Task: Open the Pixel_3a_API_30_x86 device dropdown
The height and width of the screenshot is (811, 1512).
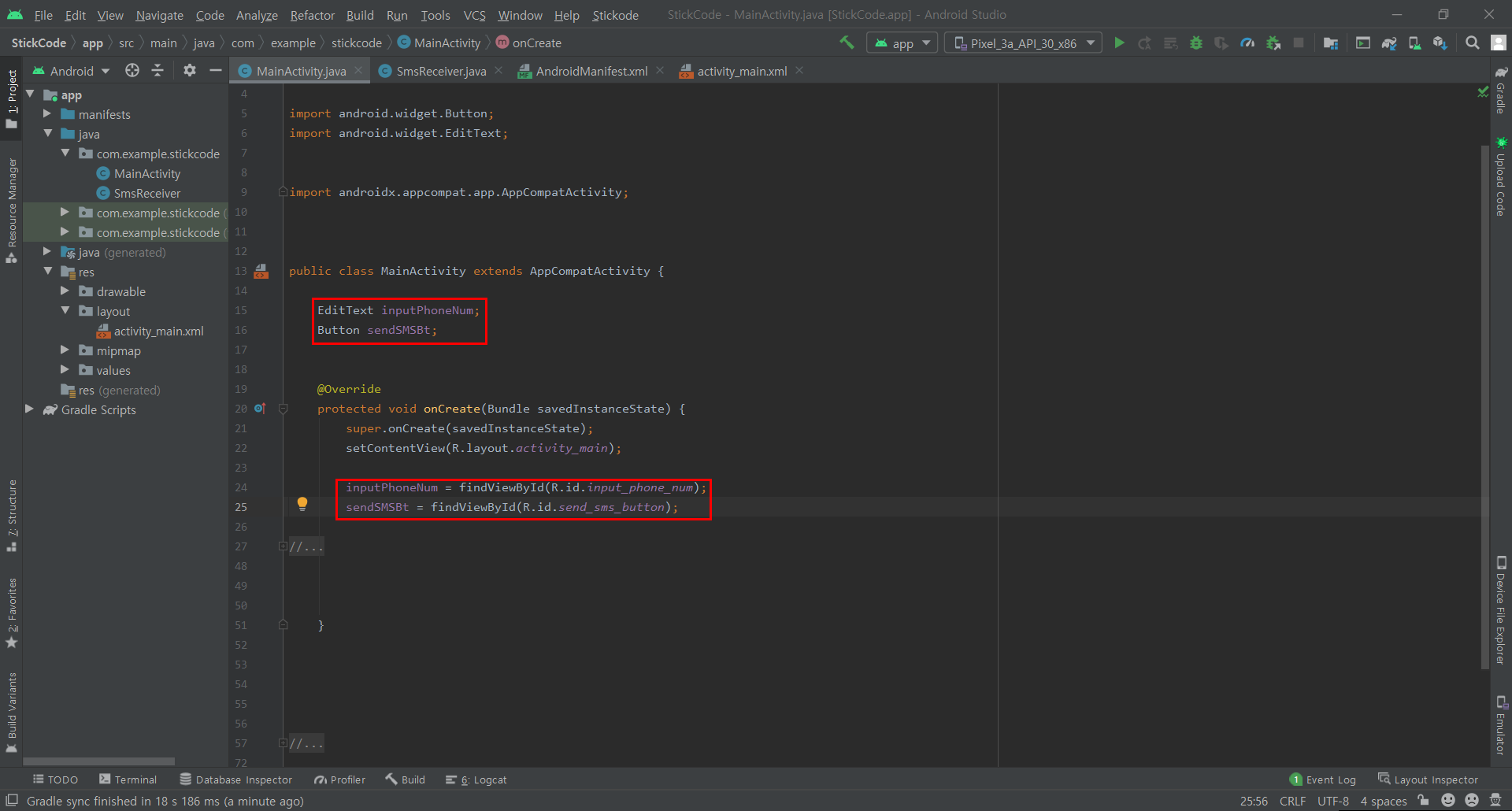Action: click(x=1024, y=43)
